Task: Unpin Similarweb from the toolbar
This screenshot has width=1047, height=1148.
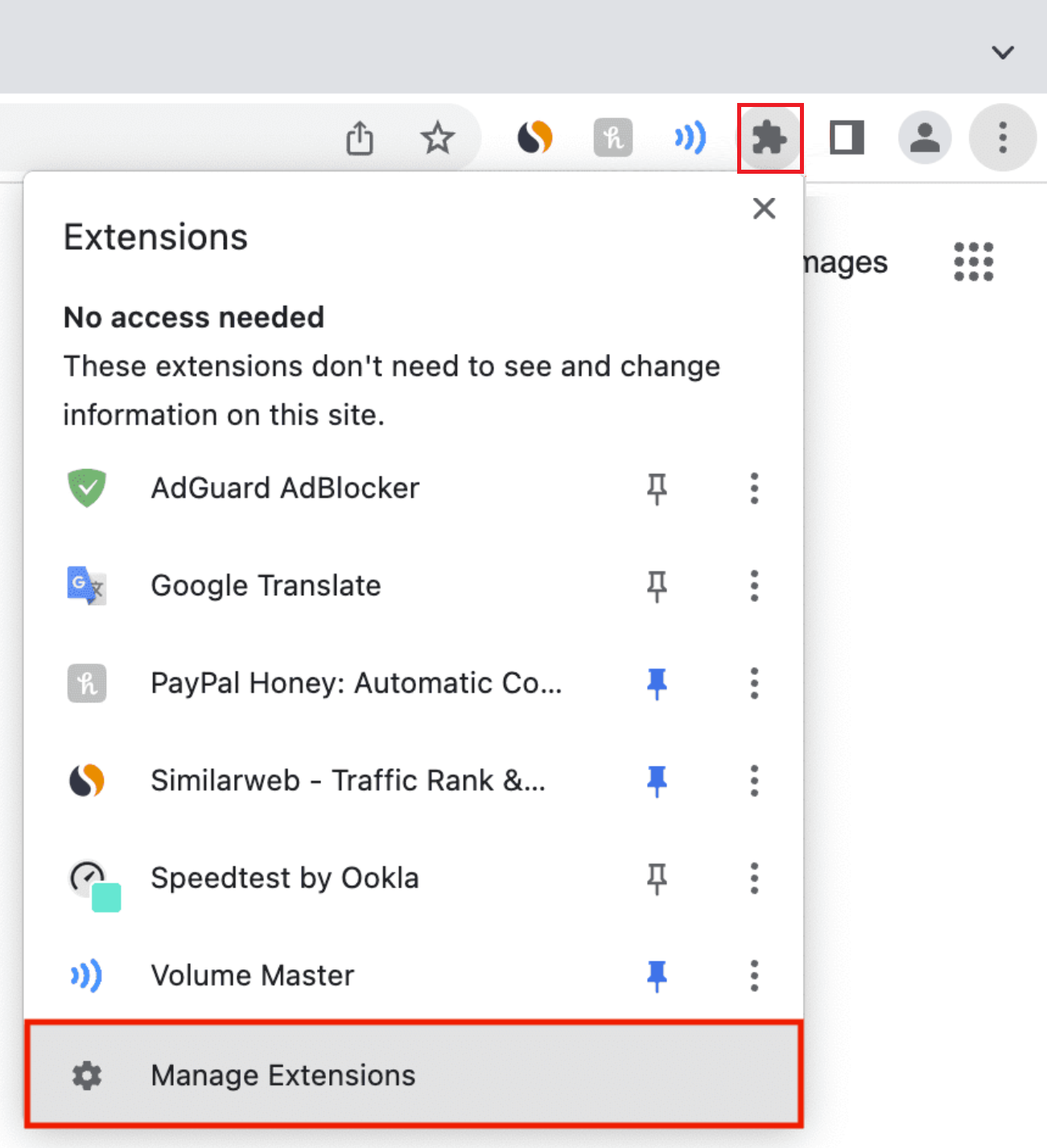Action: (657, 780)
